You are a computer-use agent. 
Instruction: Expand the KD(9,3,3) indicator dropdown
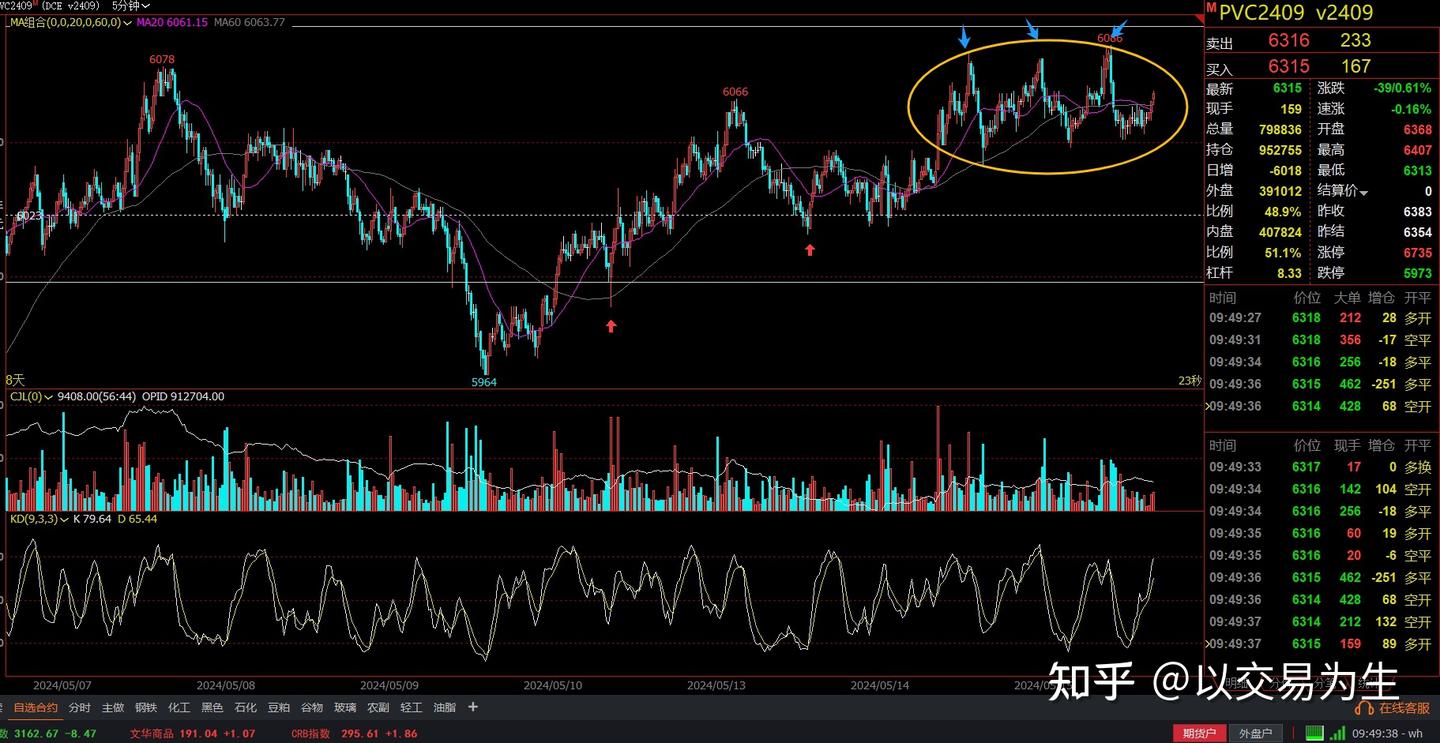65,519
